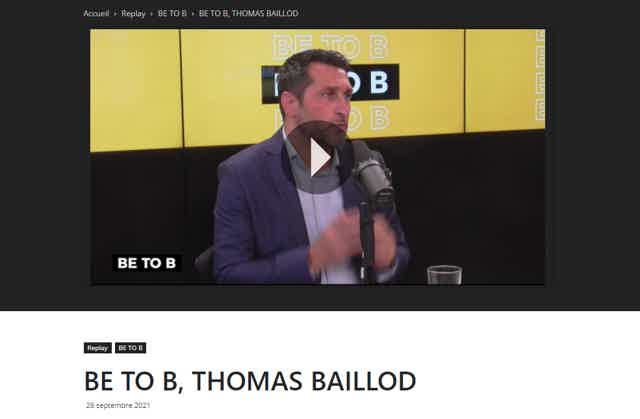Click the BE TO B category tag badge
The height and width of the screenshot is (419, 640).
coord(131,348)
